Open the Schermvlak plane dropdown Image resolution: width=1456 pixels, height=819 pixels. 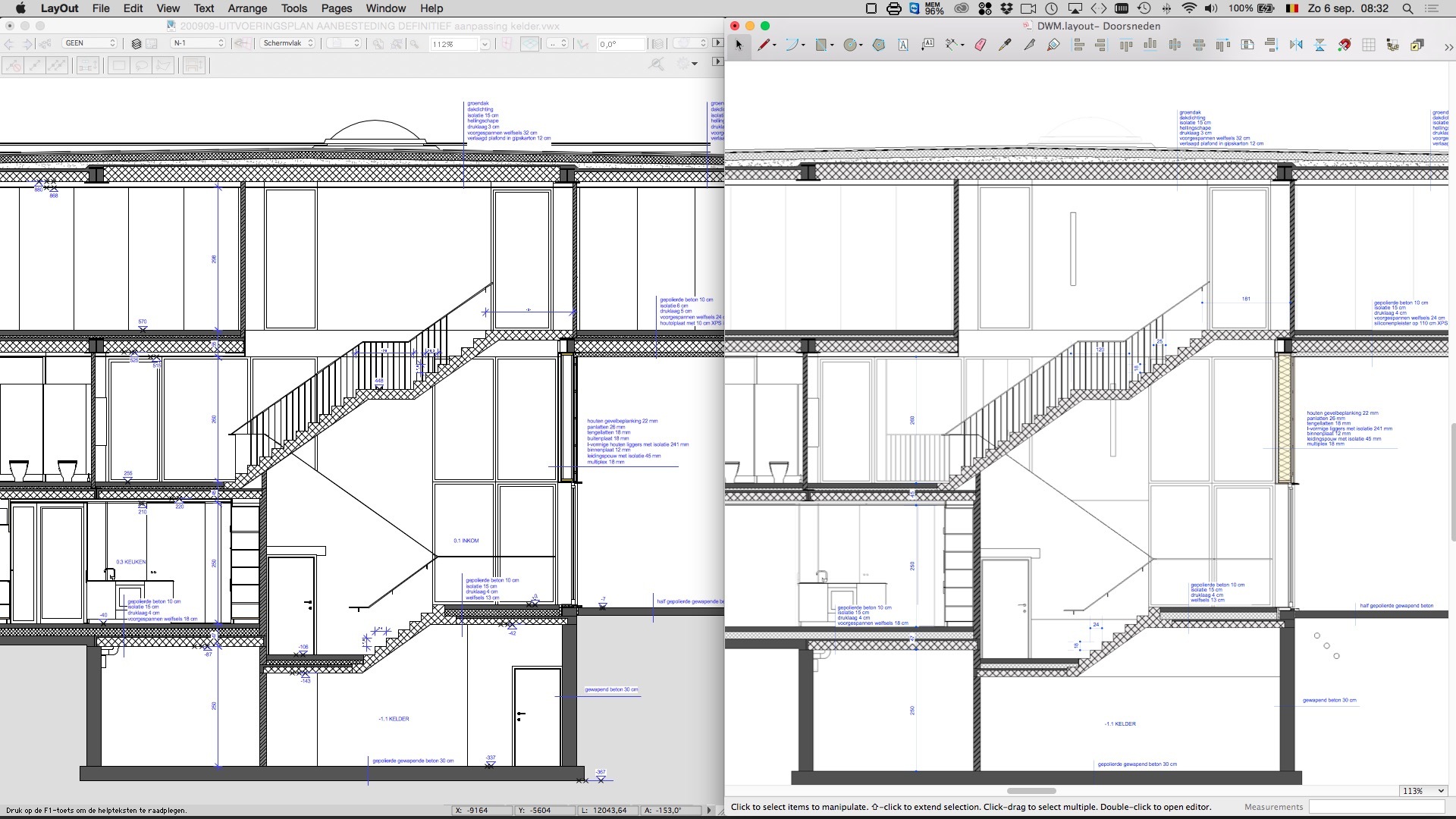pos(288,43)
